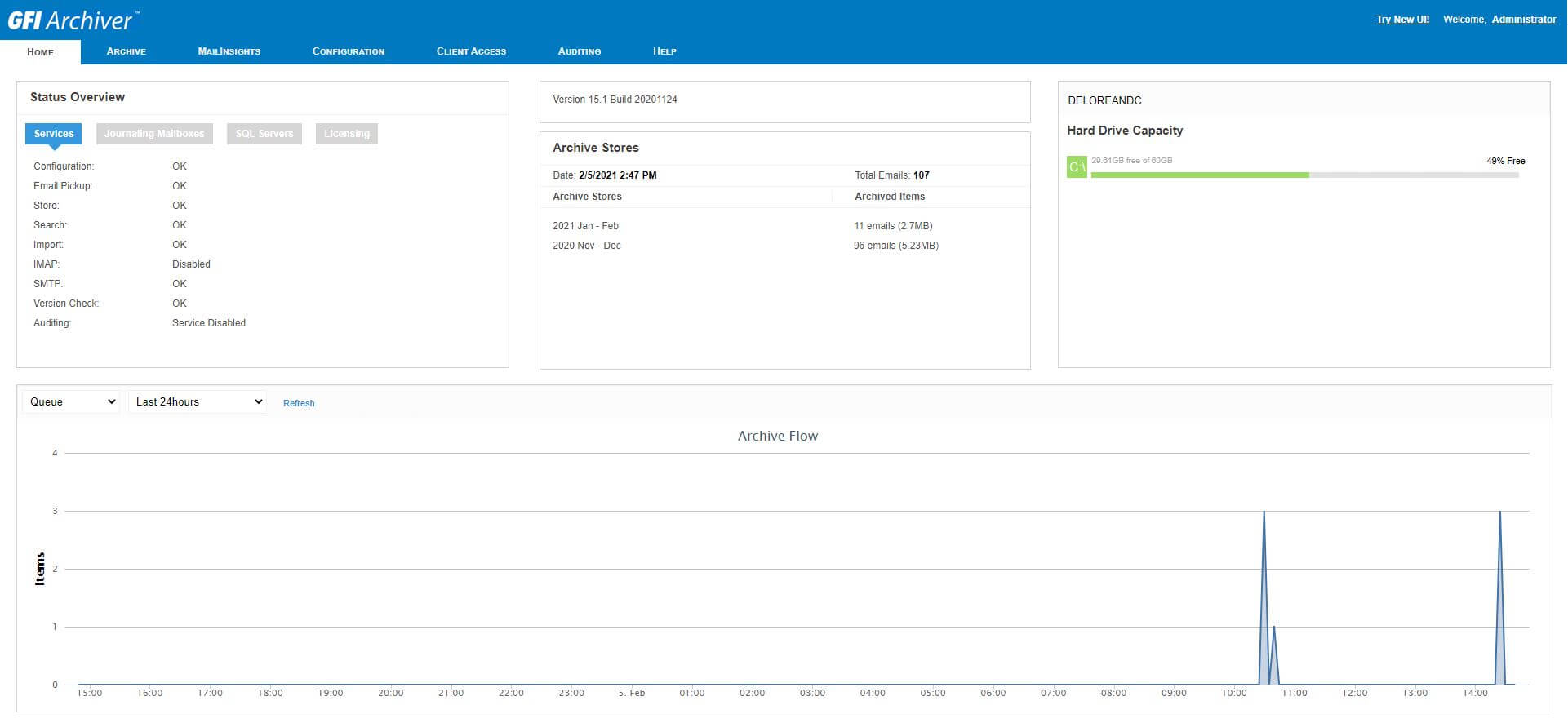Switch to the SQL Servers tab
Image resolution: width=1568 pixels, height=723 pixels.
[264, 134]
